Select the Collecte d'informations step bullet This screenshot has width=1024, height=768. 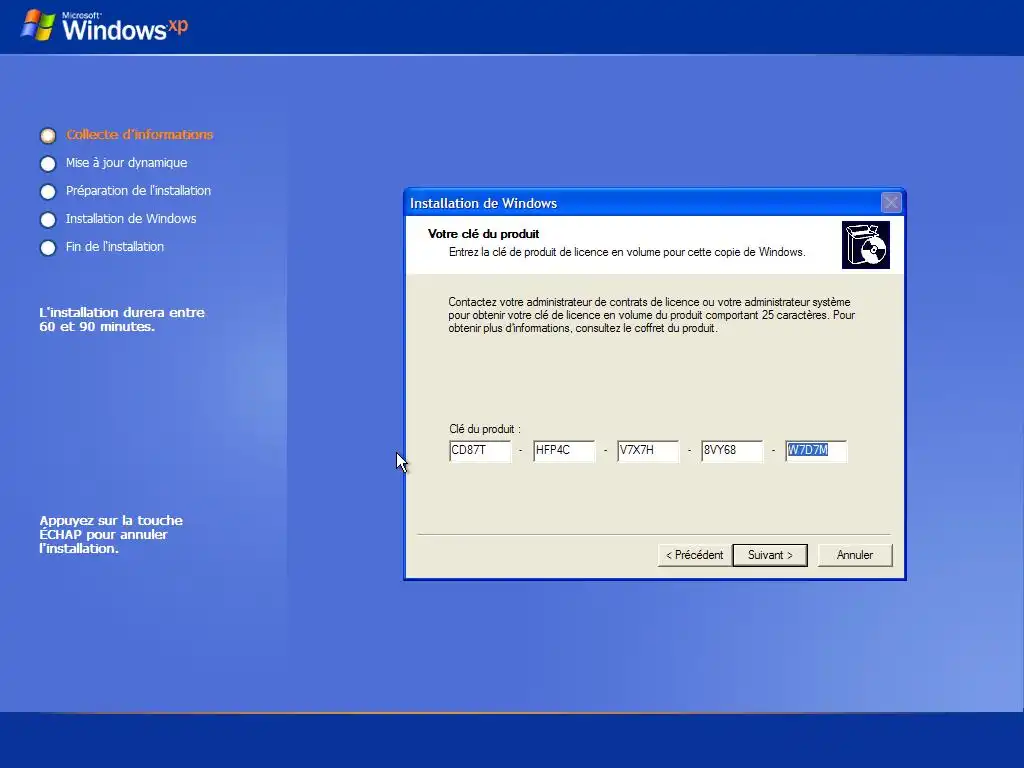[48, 135]
